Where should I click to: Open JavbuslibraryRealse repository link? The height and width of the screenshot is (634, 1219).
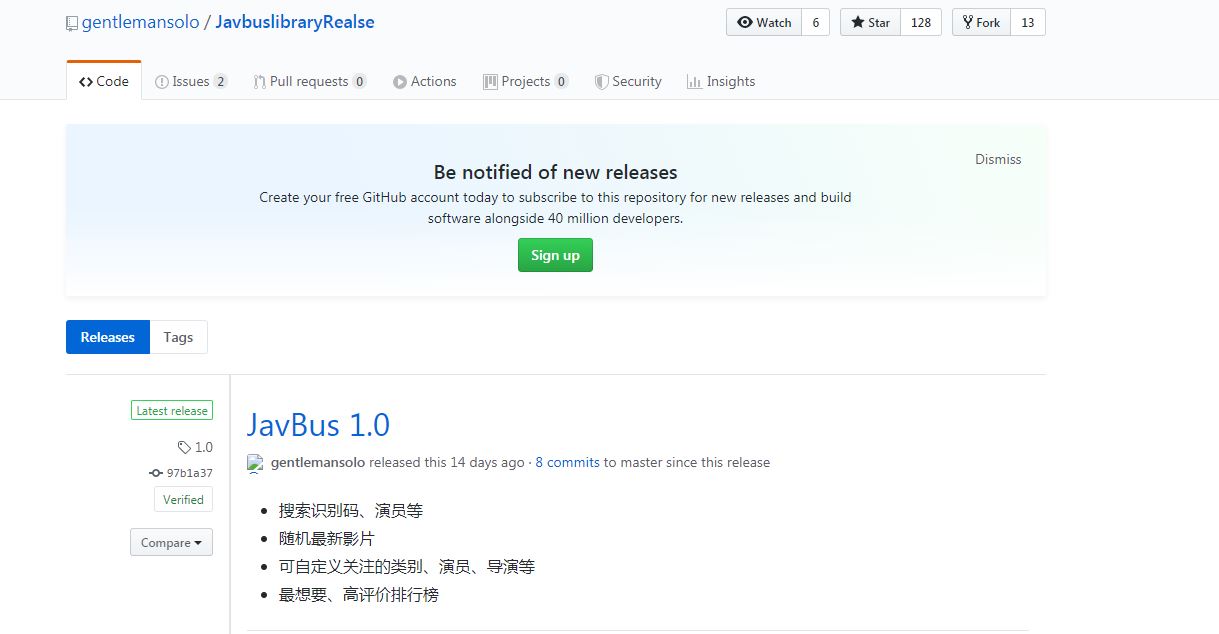pyautogui.click(x=295, y=22)
